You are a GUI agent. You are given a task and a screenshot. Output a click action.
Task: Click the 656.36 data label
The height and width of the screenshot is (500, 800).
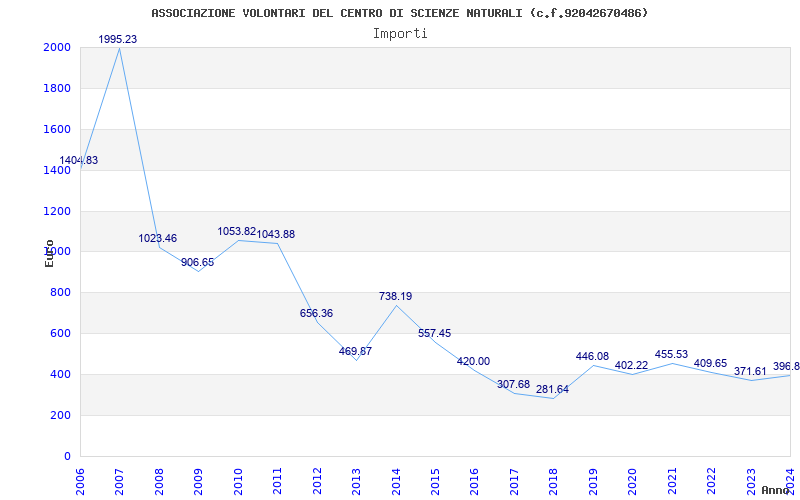click(316, 313)
